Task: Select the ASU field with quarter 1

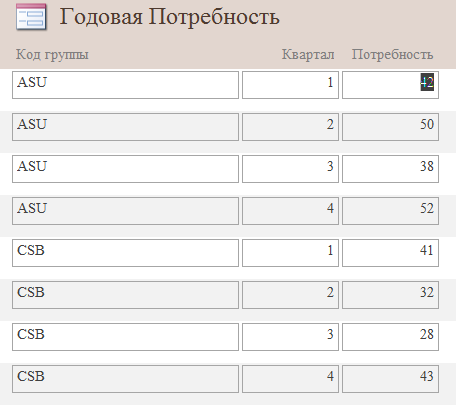Action: coord(125,85)
